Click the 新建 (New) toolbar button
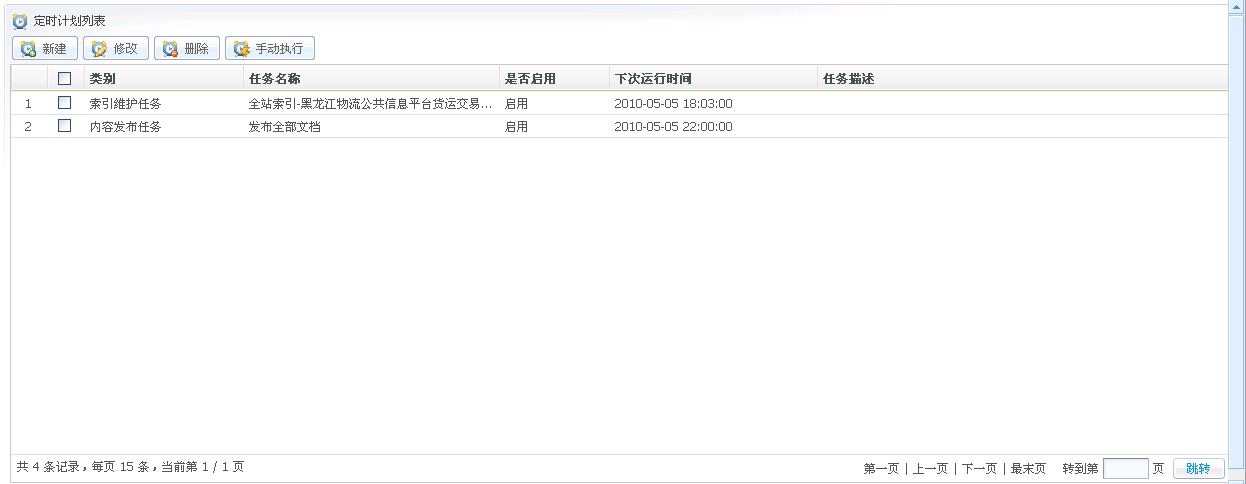Image resolution: width=1246 pixels, height=484 pixels. [45, 48]
